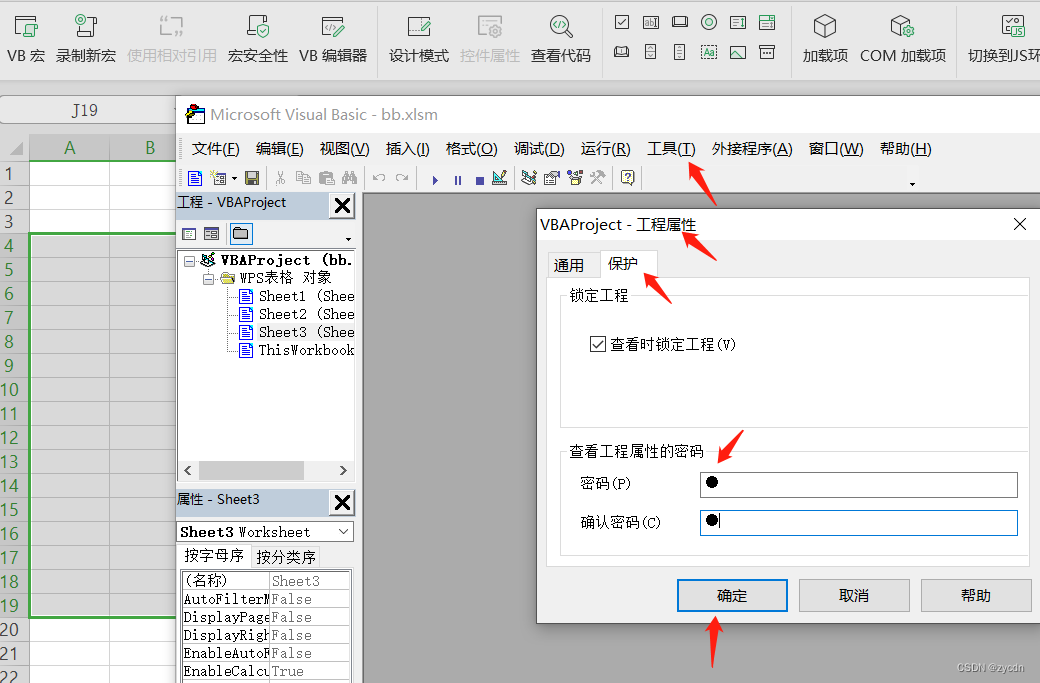
Task: Open the 视图(V) menu
Action: pos(344,149)
